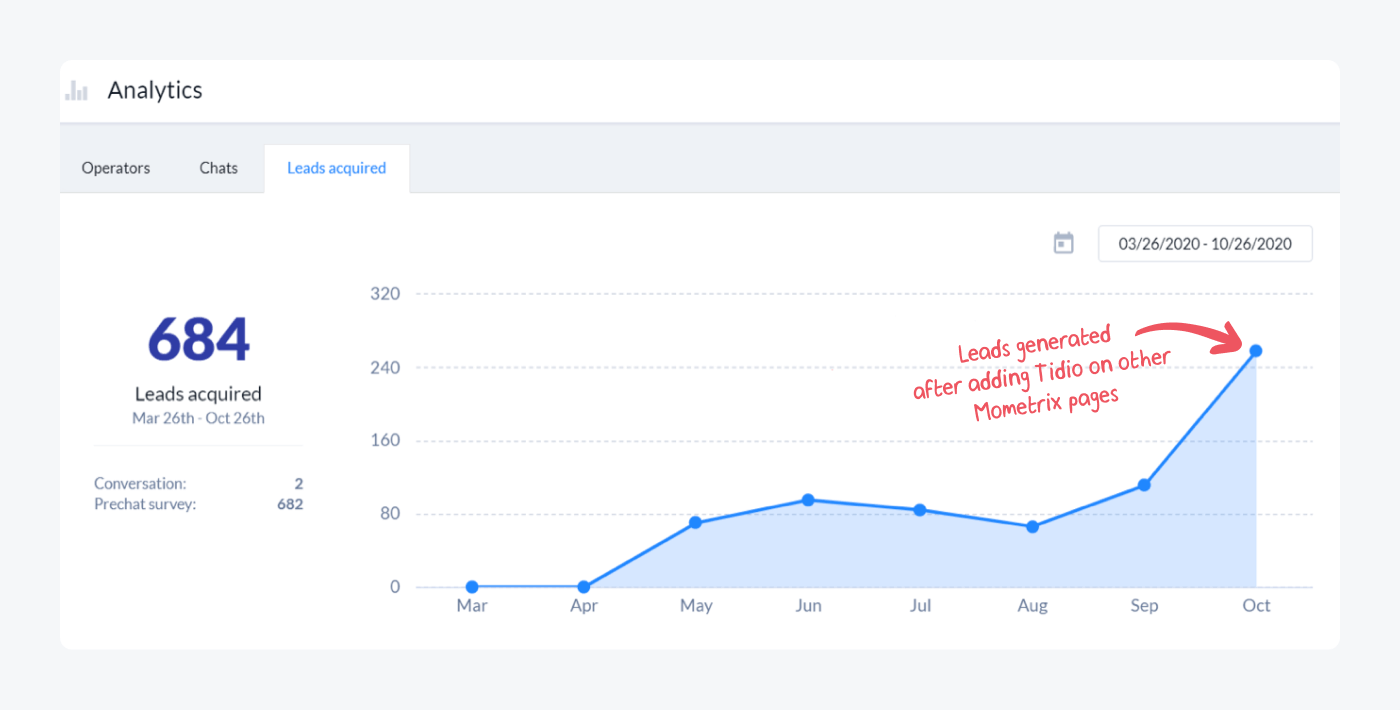This screenshot has width=1400, height=710.
Task: Select the Leads acquired tab
Action: click(336, 168)
